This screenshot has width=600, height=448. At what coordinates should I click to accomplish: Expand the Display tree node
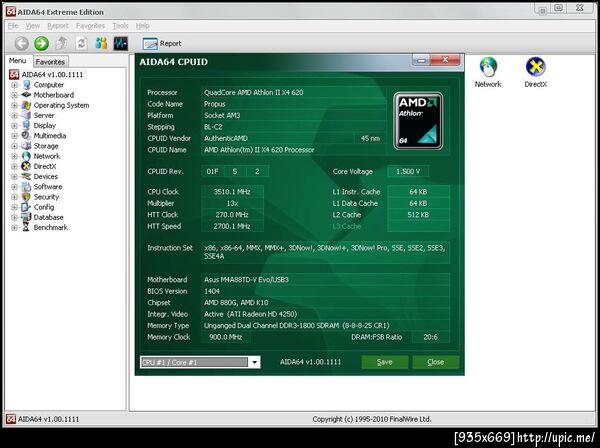(14, 125)
